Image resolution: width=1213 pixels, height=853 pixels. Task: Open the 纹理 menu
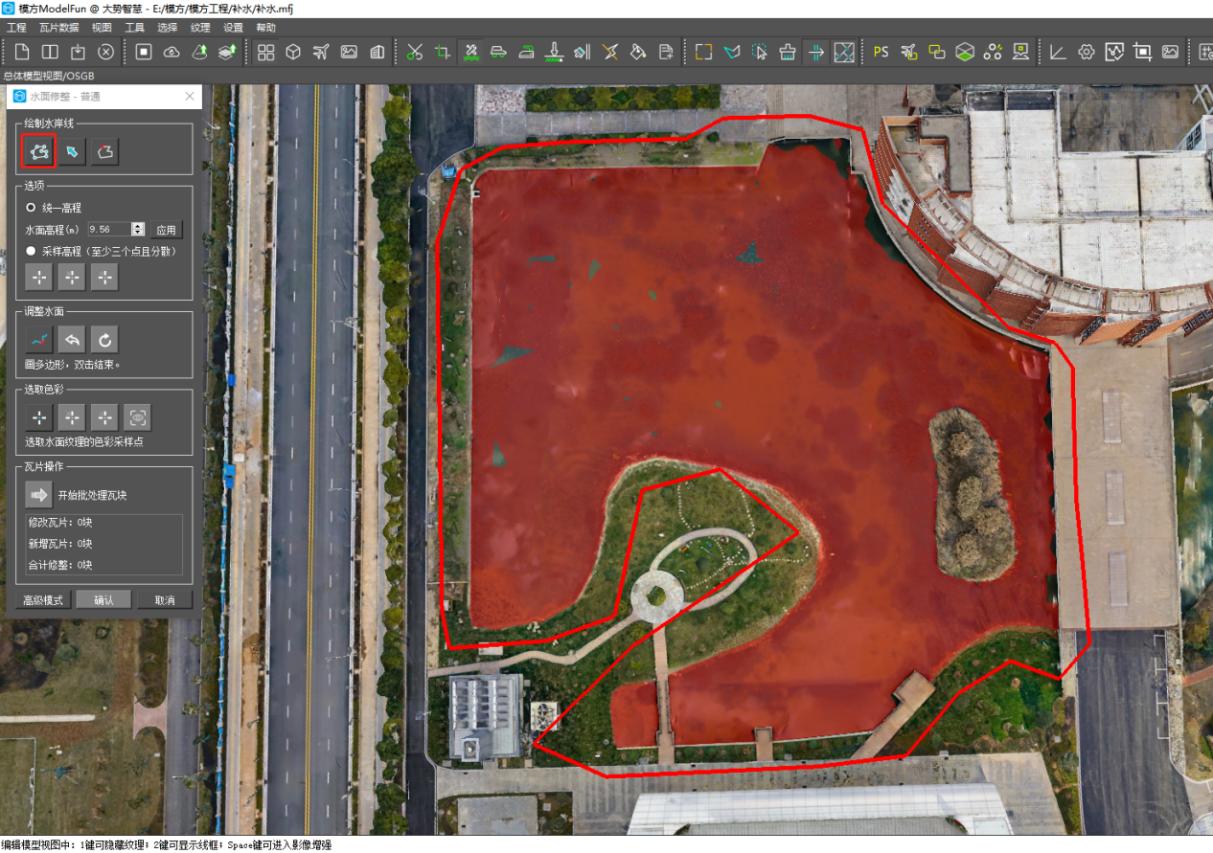[200, 28]
